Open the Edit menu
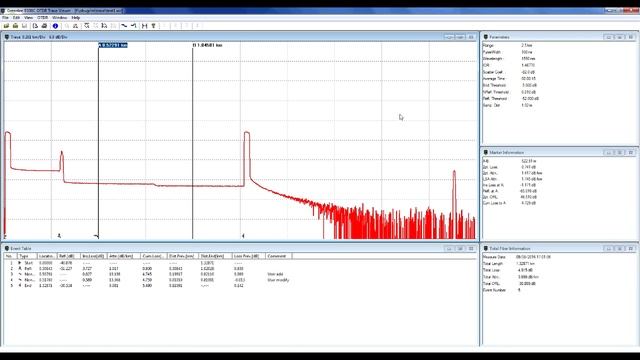640x360 pixels. 16,18
